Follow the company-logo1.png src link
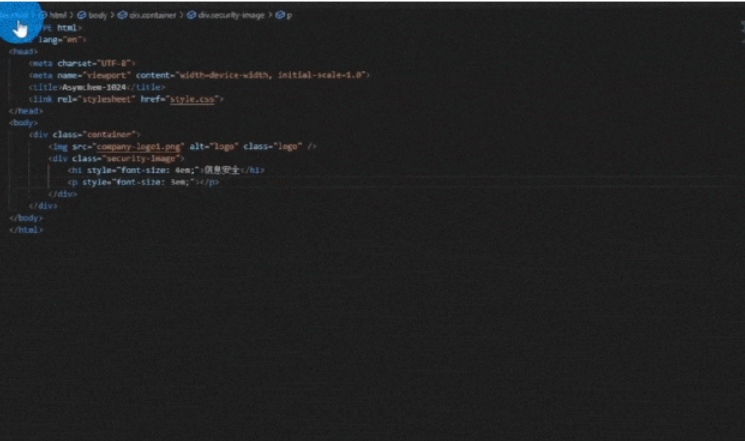Viewport: 745px width, 441px height. tap(136, 146)
